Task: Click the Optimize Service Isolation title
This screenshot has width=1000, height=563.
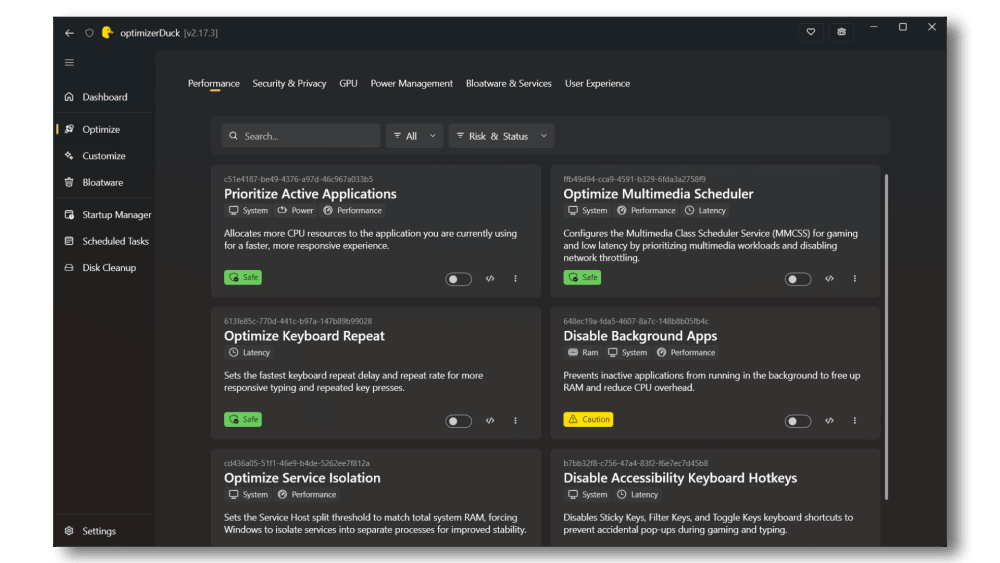Action: [302, 478]
